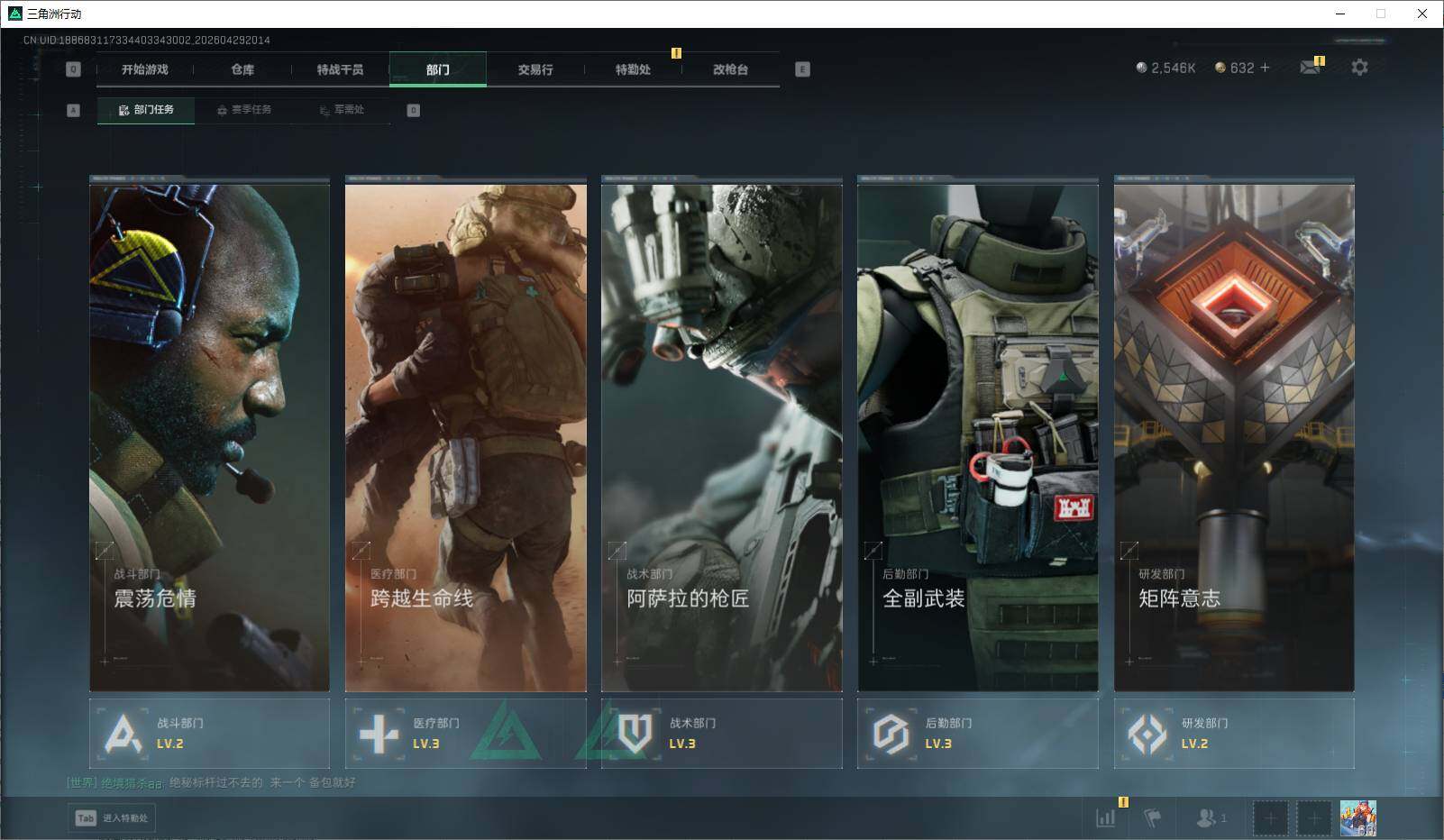The image size is (1444, 840).
Task: Switch to the 改枪台 tab
Action: [x=730, y=69]
